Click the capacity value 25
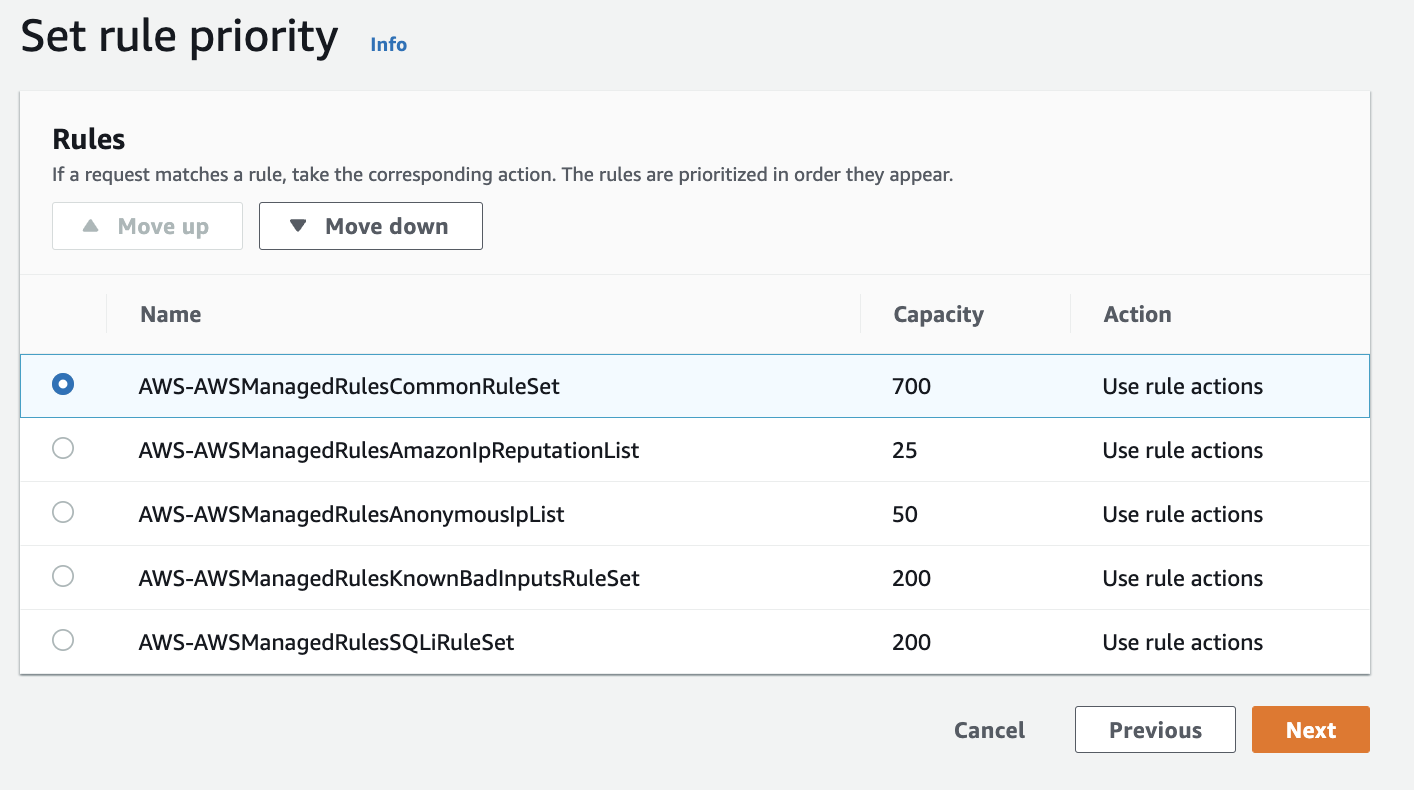1414x790 pixels. [x=904, y=450]
